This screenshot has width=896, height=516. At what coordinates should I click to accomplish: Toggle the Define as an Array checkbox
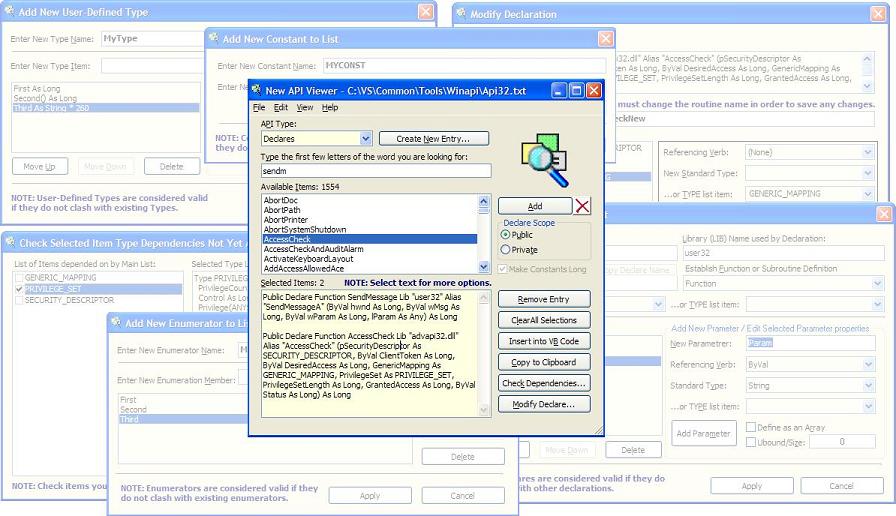pos(751,427)
